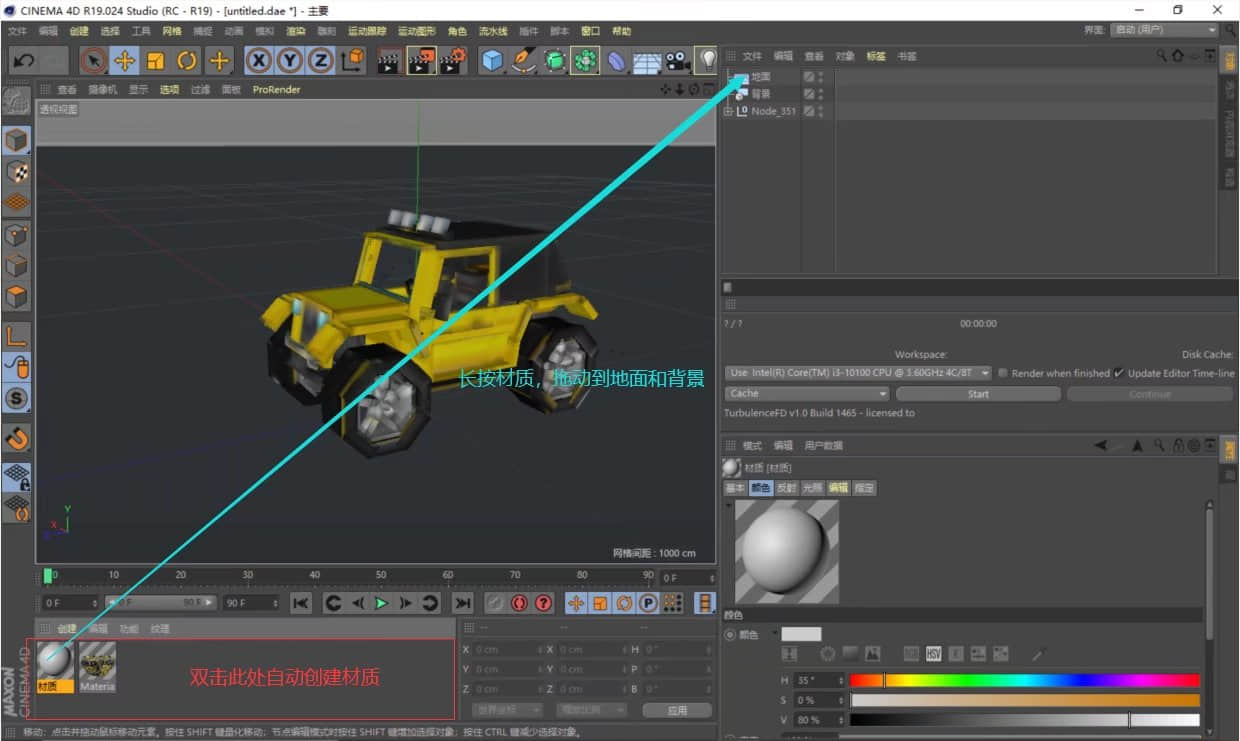Select Points mode in left toolbar
The height and width of the screenshot is (741, 1240).
(x=16, y=235)
